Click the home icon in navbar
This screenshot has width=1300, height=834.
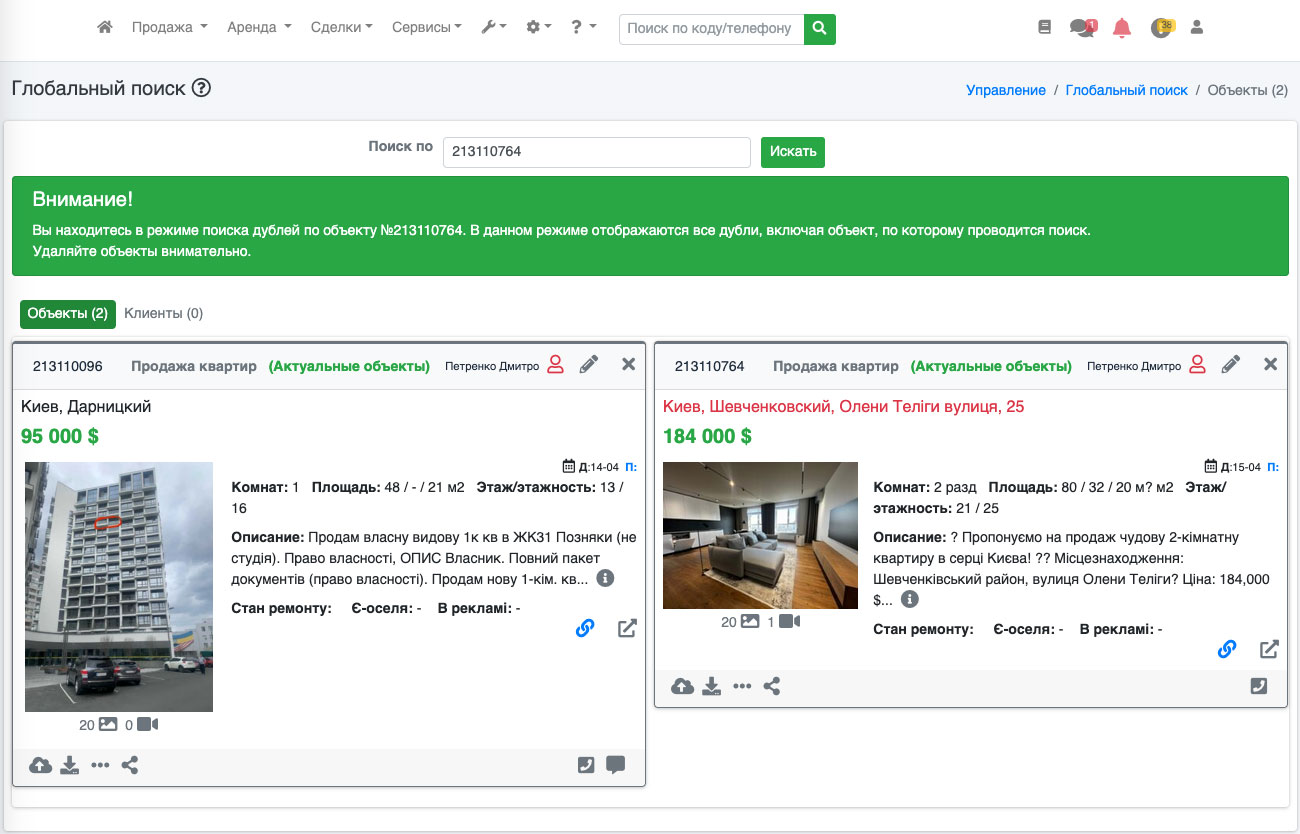pyautogui.click(x=105, y=28)
